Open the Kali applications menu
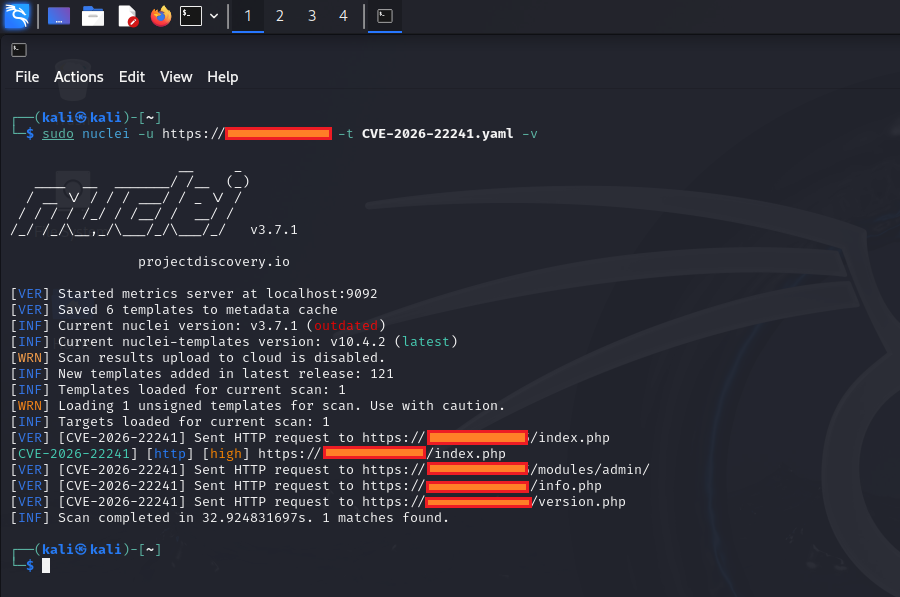This screenshot has width=900, height=597. point(16,16)
